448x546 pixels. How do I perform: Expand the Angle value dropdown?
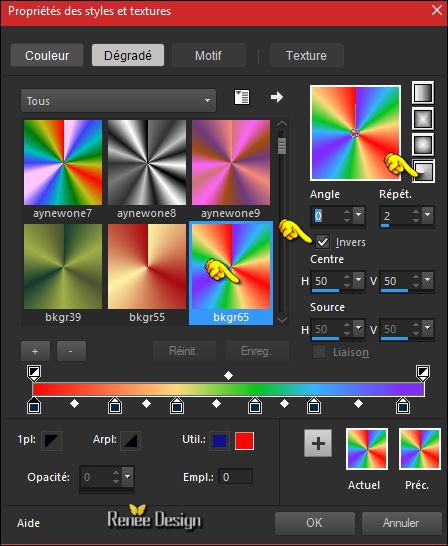[358, 215]
